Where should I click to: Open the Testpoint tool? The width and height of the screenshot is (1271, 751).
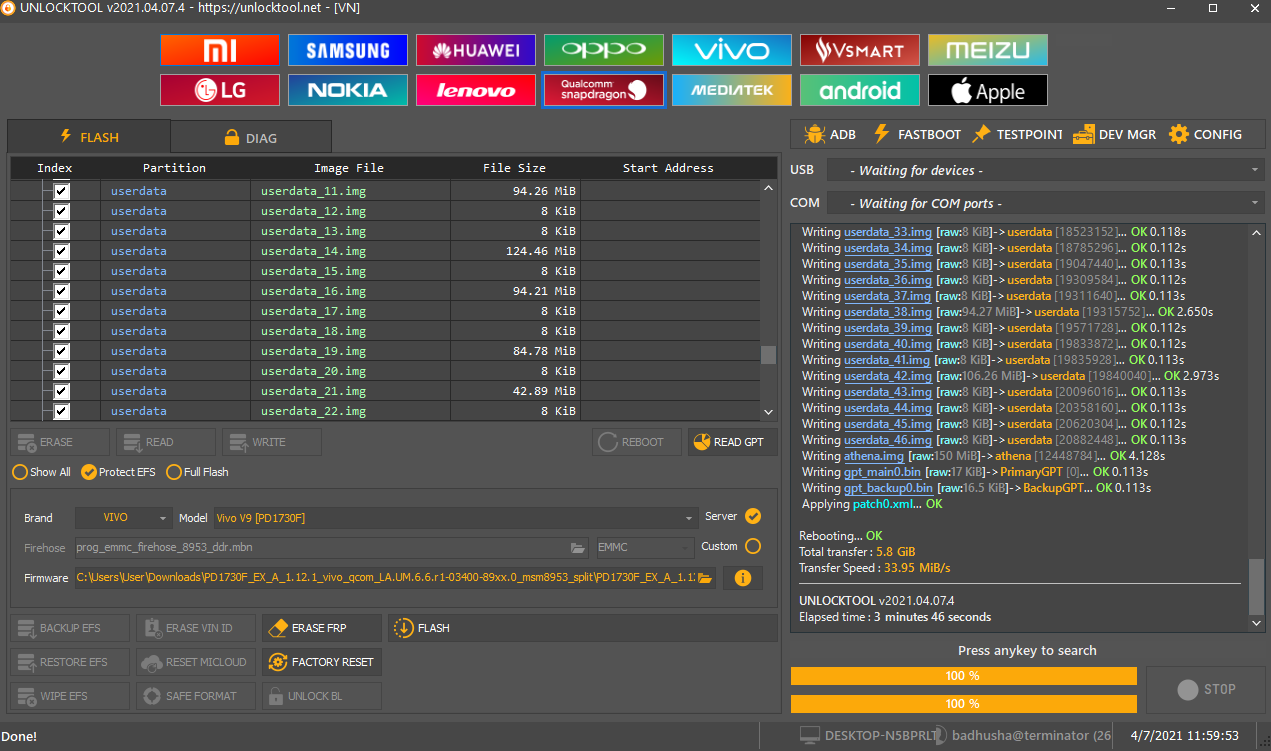1017,134
